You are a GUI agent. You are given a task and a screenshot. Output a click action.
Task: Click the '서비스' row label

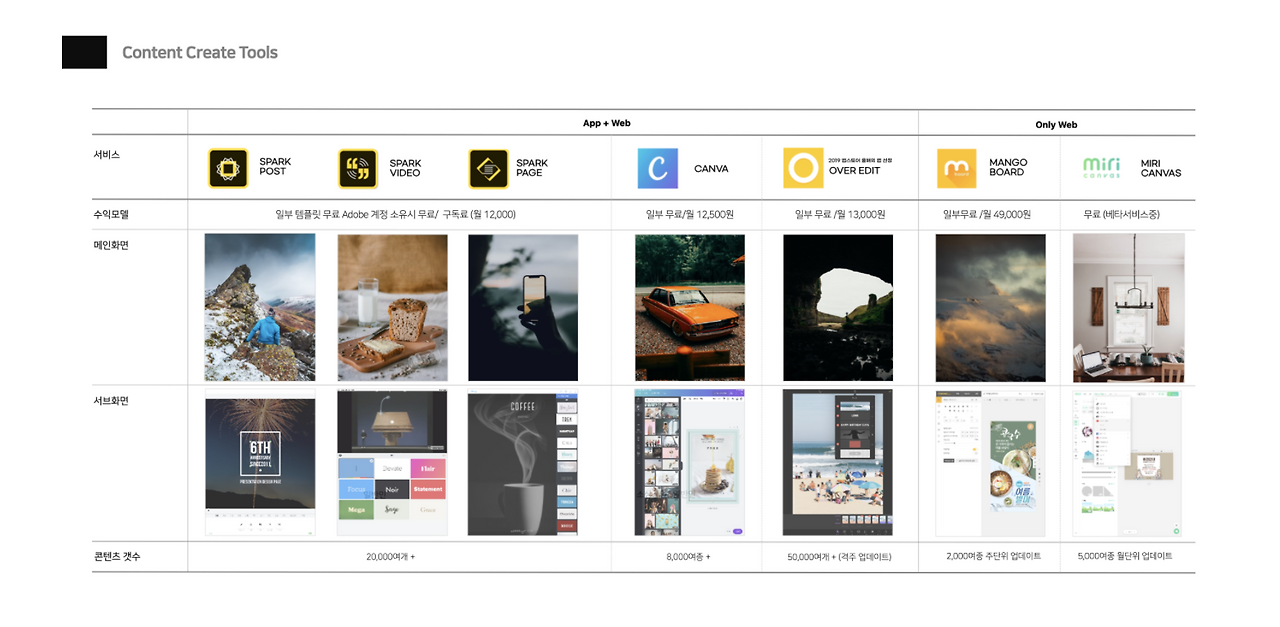(107, 155)
